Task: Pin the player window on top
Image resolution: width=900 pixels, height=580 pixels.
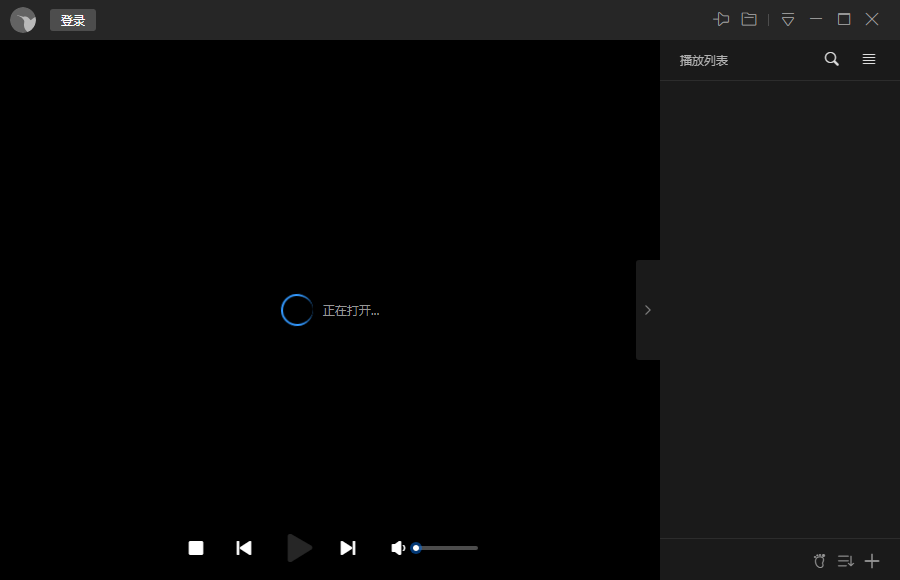Action: point(721,19)
